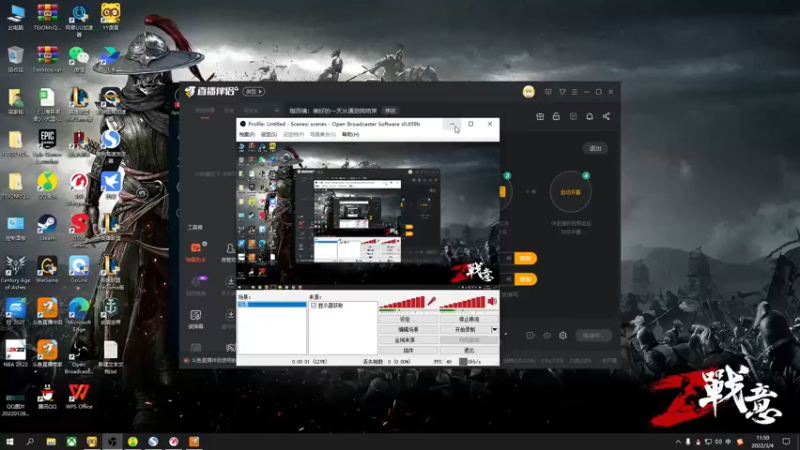Toggle the 显示器获取 source checkbox
This screenshot has width=800, height=450.
313,306
